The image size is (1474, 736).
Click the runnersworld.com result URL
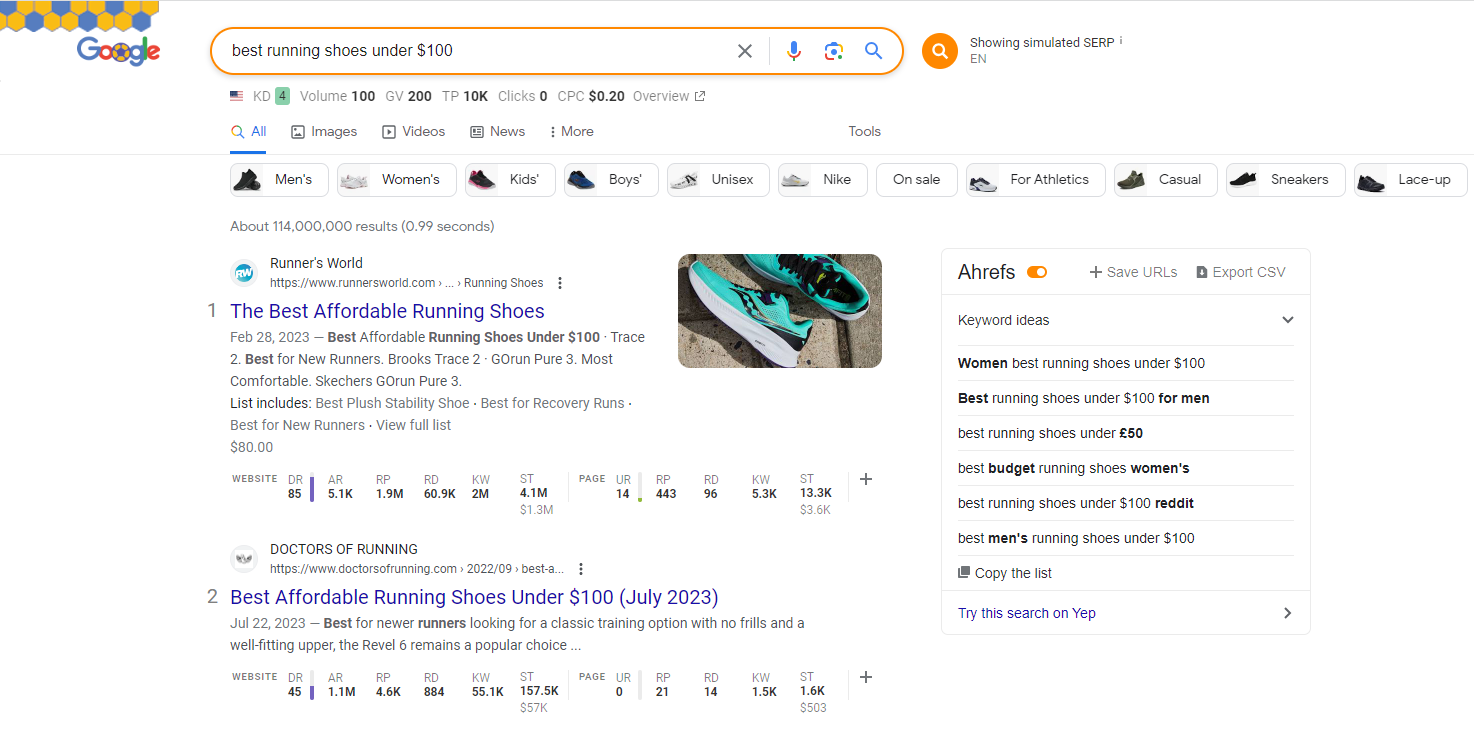[x=407, y=283]
